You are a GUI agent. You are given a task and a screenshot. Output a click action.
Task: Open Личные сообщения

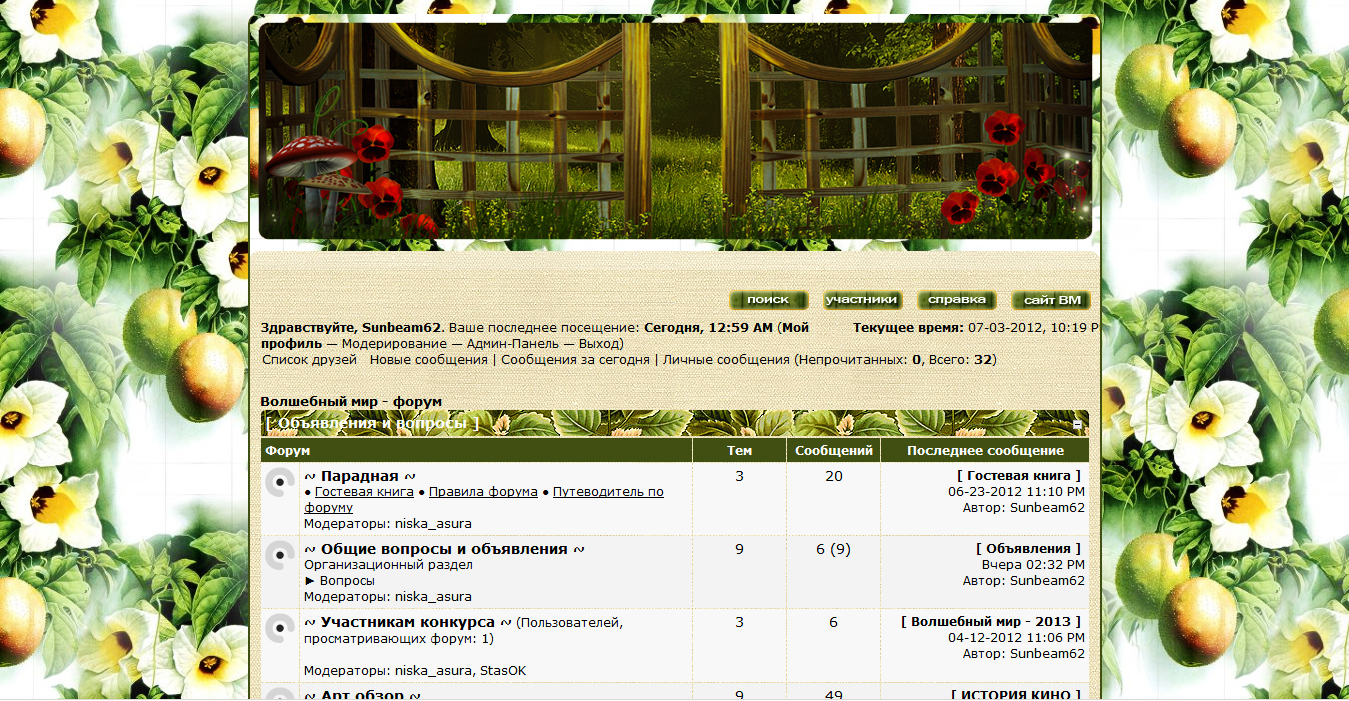coord(726,359)
